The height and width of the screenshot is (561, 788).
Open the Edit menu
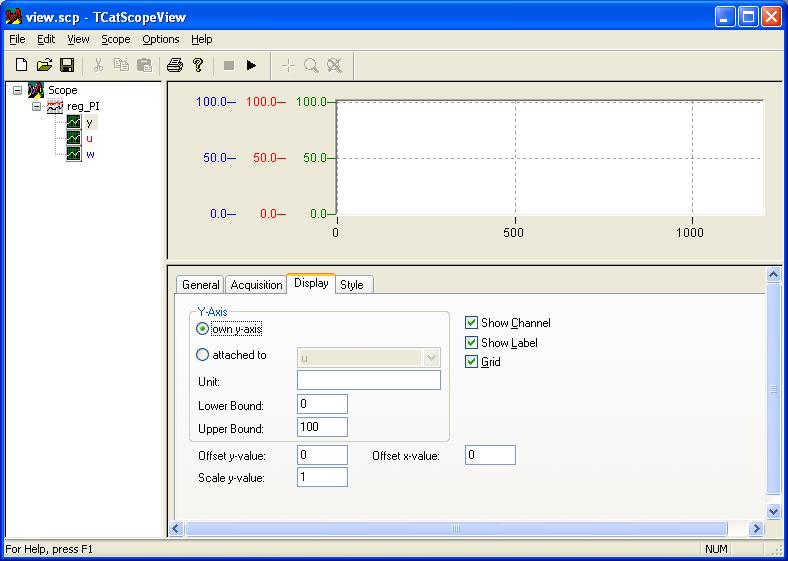(x=46, y=39)
